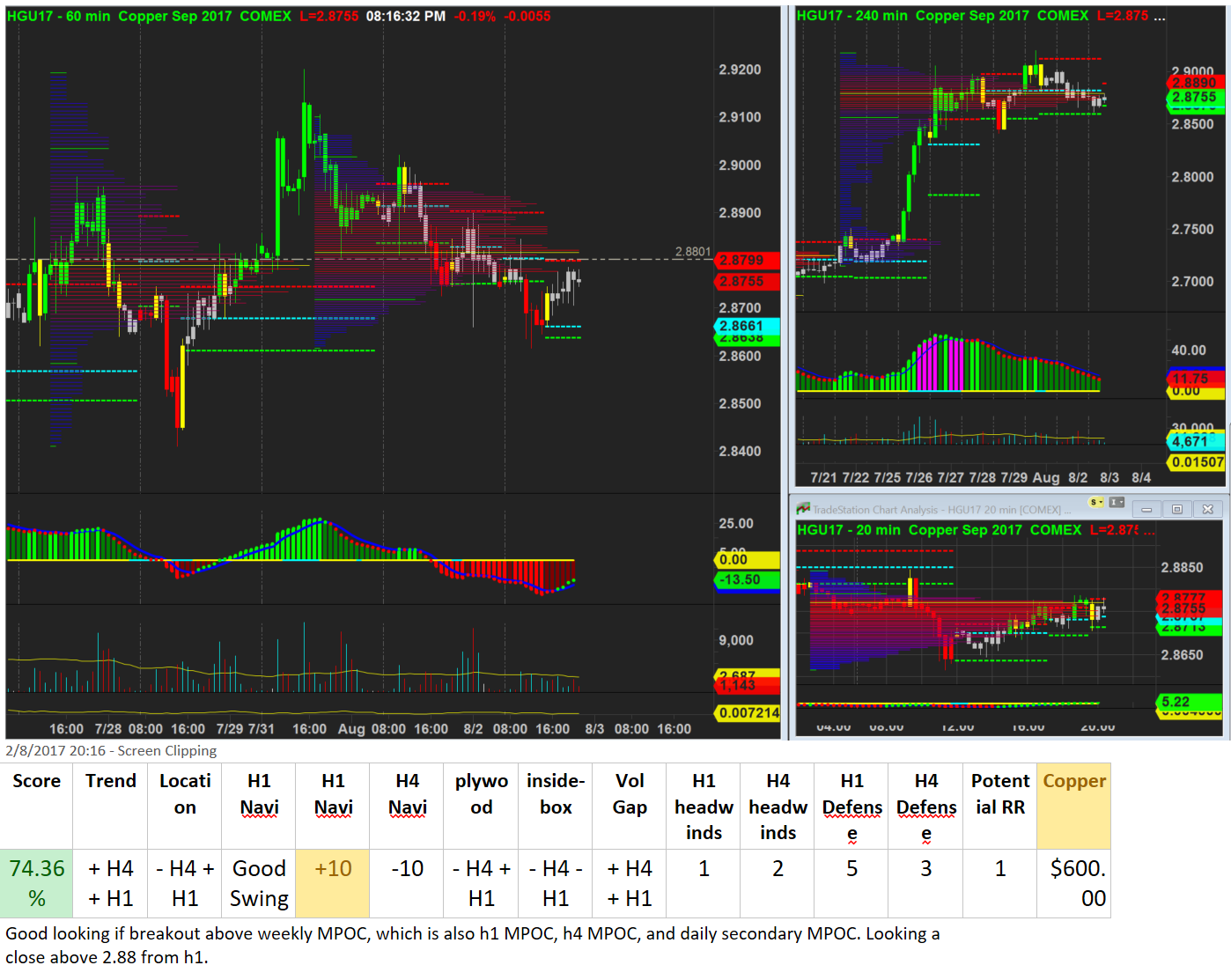Viewport: 1231px width, 980px height.
Task: Click the 'Good Swing' cell
Action: click(259, 883)
